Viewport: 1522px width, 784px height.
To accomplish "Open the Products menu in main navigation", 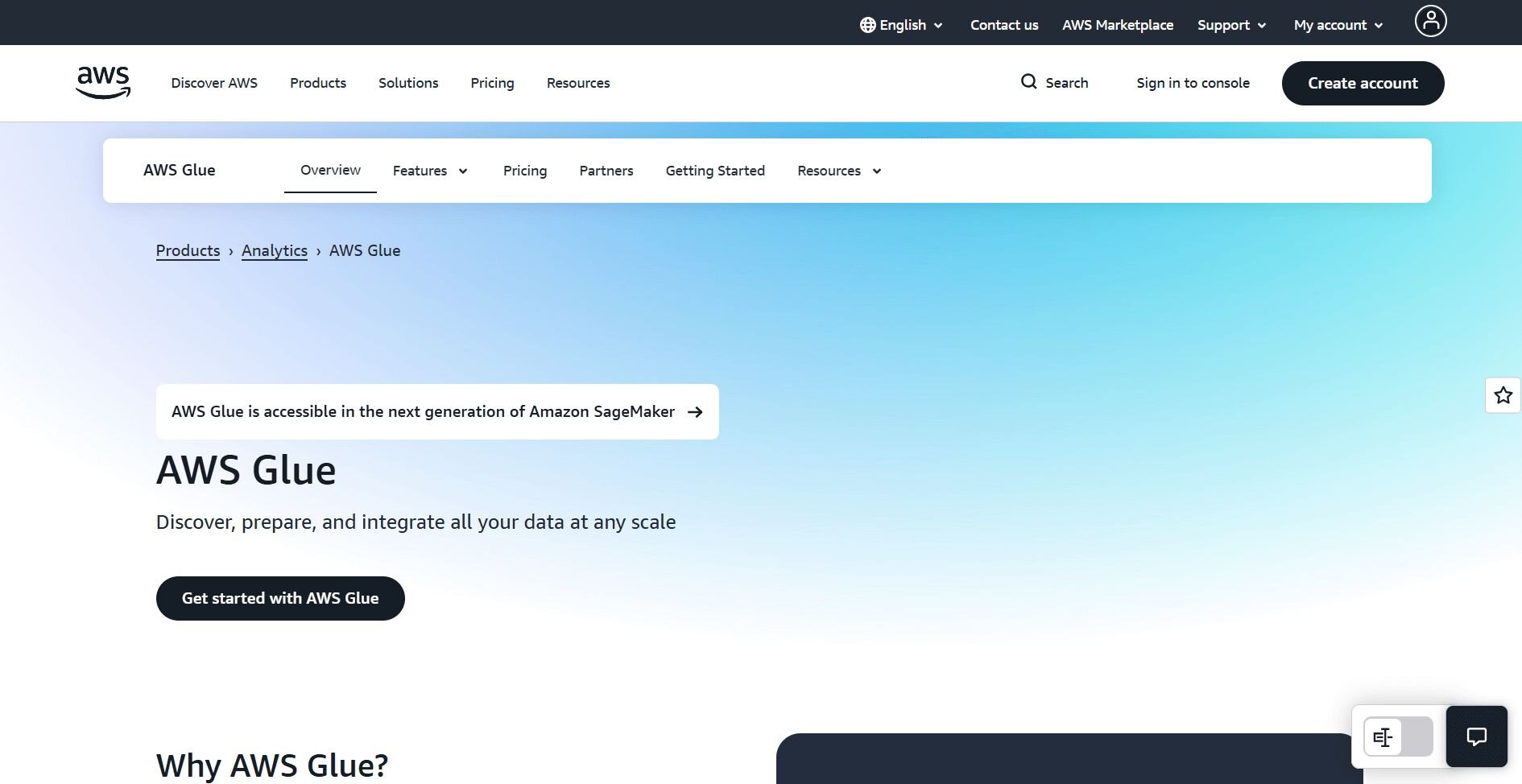I will pyautogui.click(x=318, y=83).
